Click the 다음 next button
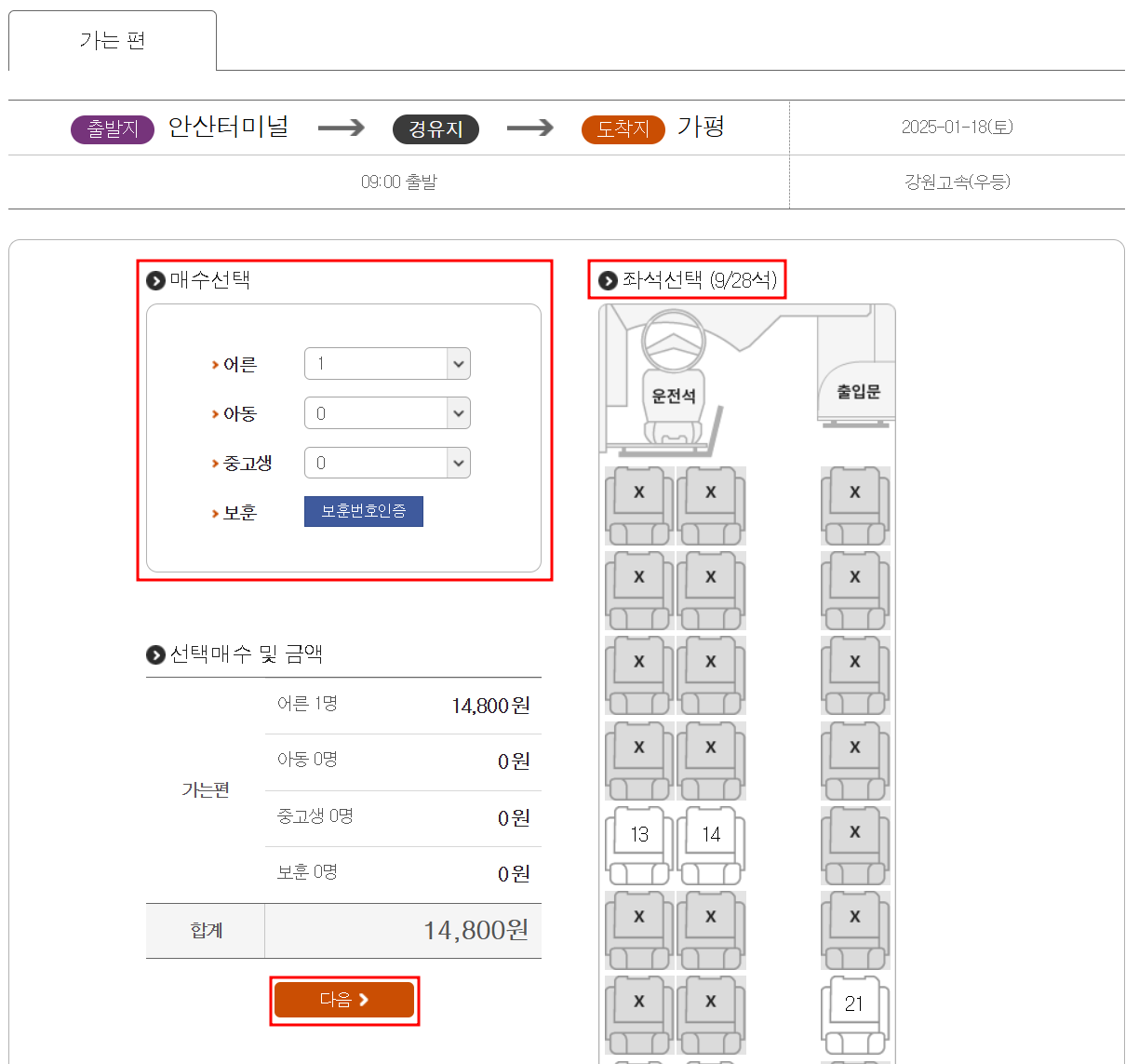Screen dimensions: 1139x1064 (x=344, y=1000)
